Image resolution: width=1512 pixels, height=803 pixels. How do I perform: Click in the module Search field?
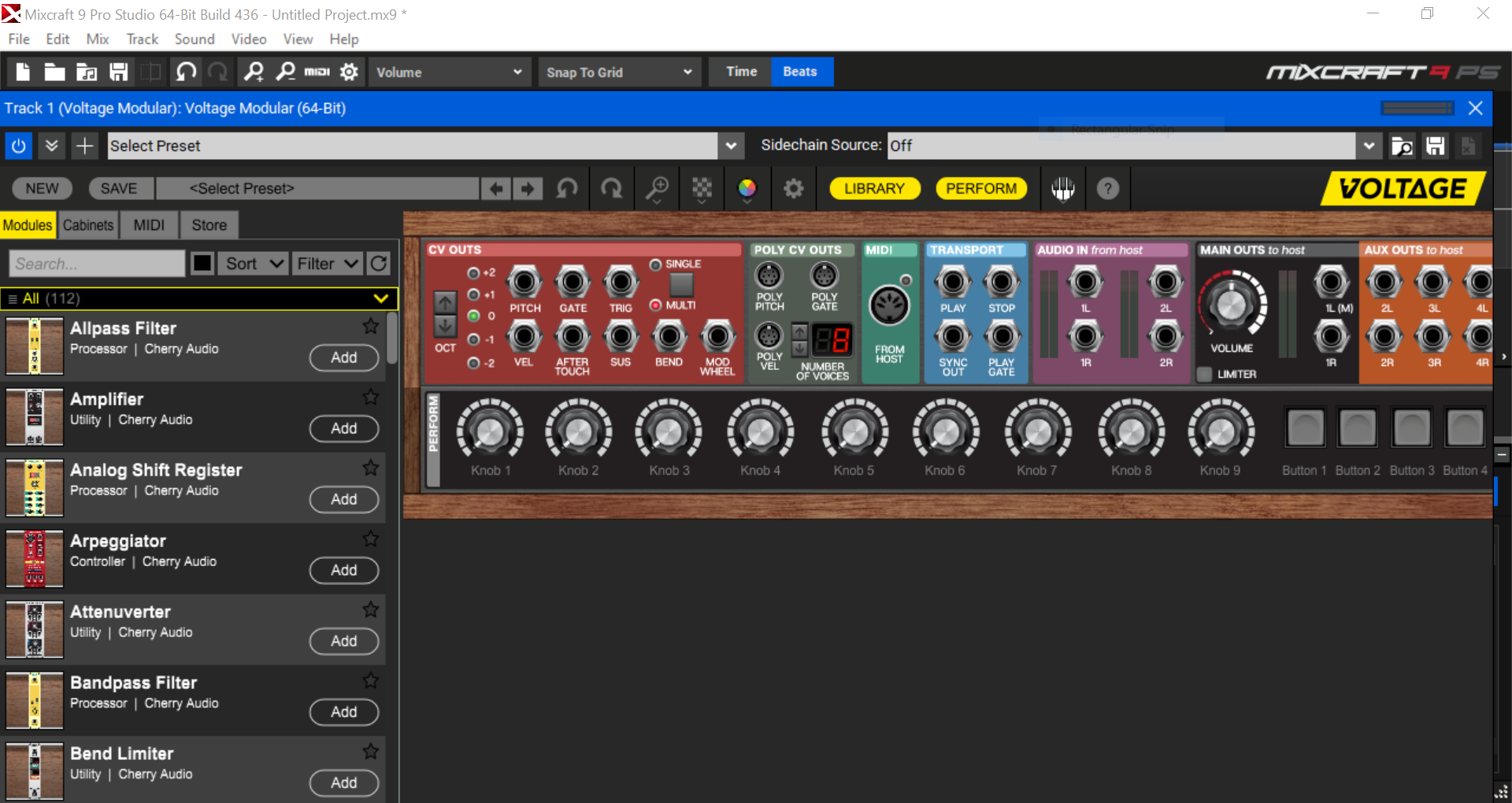pyautogui.click(x=96, y=264)
